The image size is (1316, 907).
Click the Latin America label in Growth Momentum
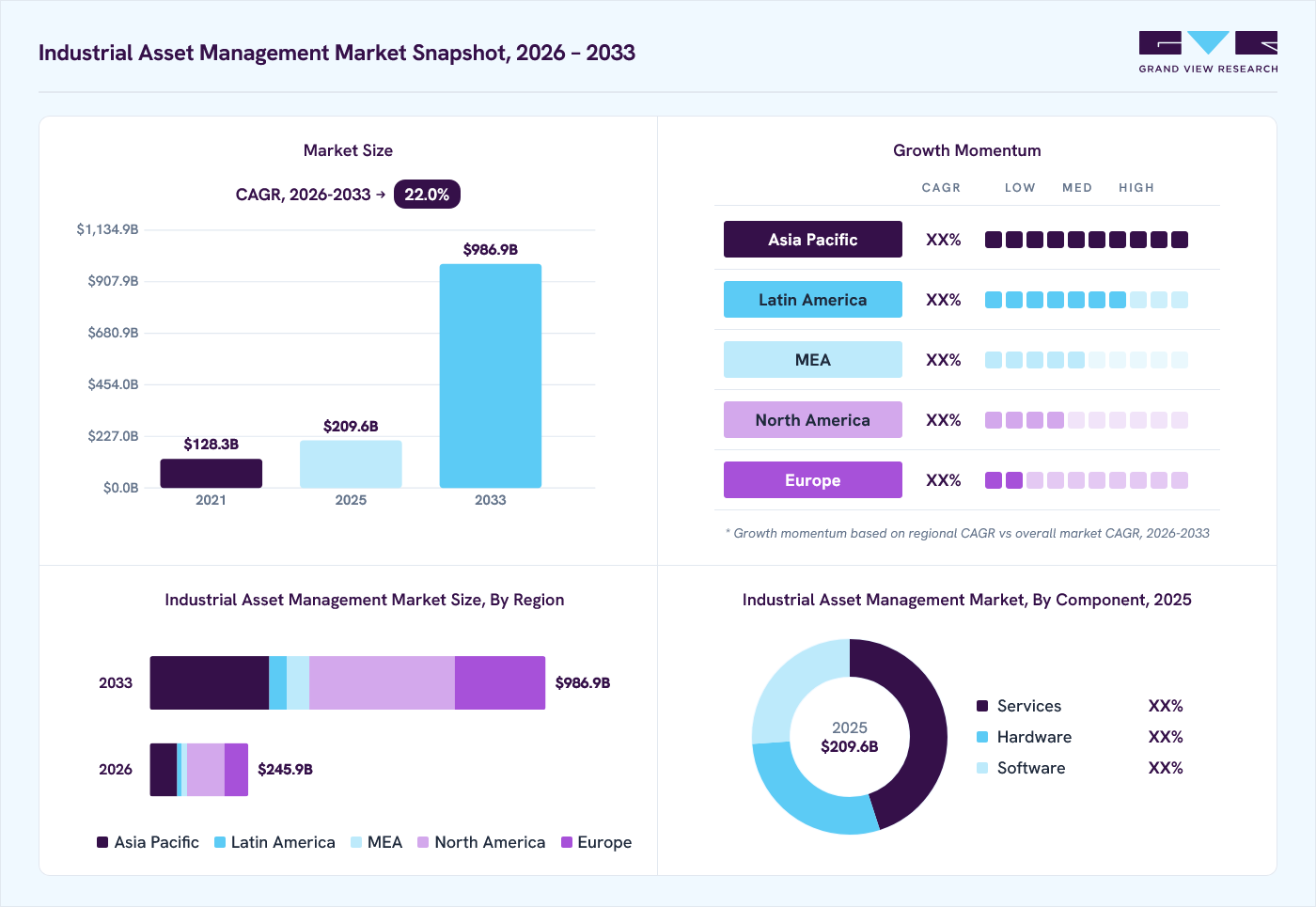[813, 300]
